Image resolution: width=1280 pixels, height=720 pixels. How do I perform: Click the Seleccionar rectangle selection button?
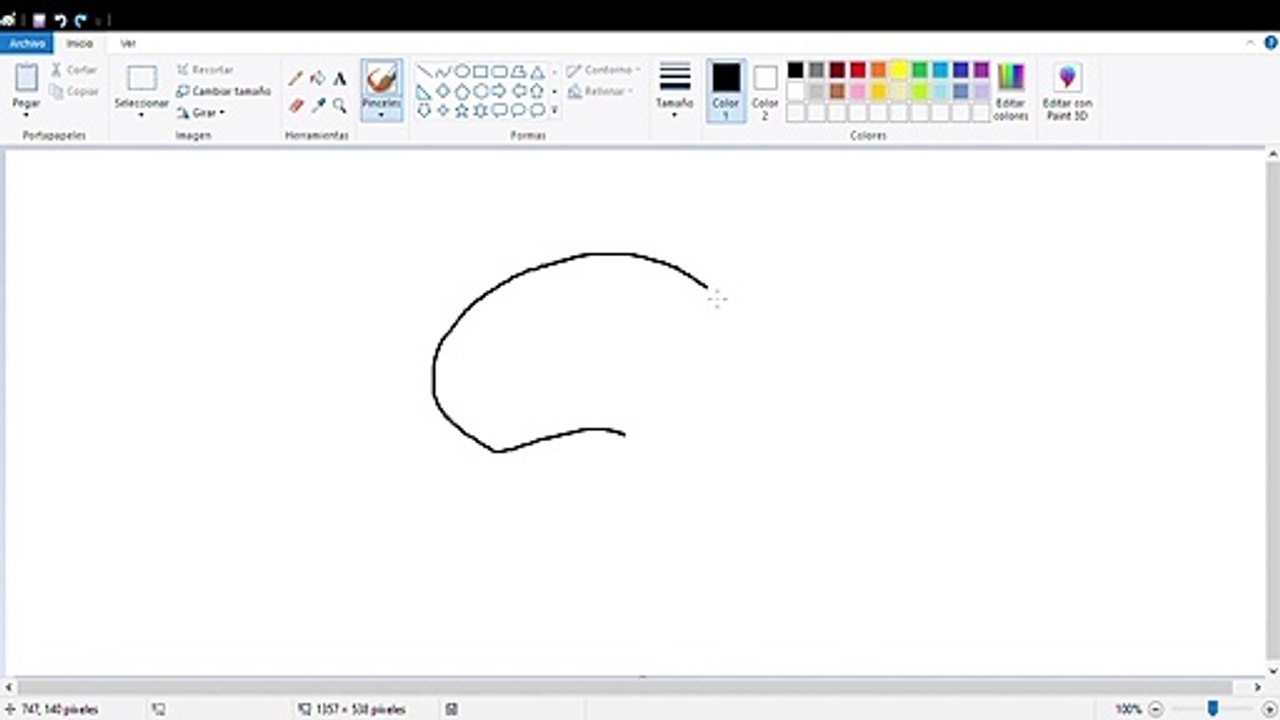click(x=142, y=78)
